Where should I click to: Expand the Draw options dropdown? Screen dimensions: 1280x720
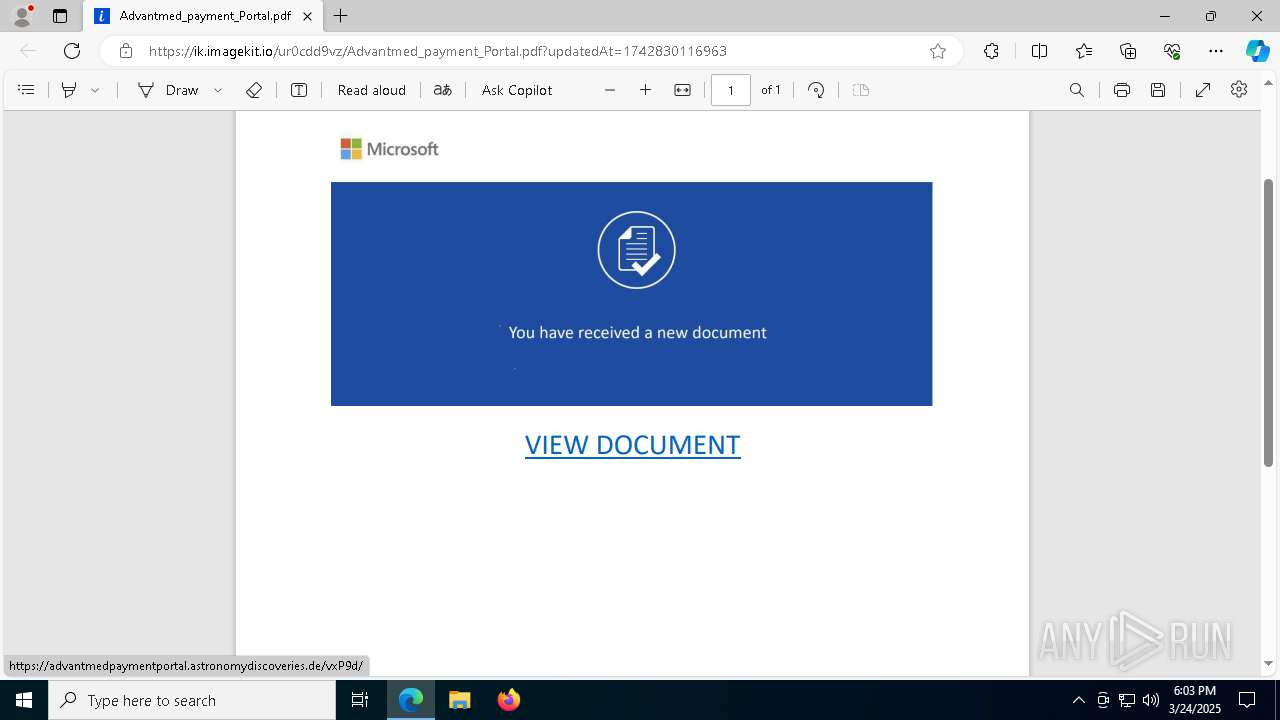click(x=218, y=90)
